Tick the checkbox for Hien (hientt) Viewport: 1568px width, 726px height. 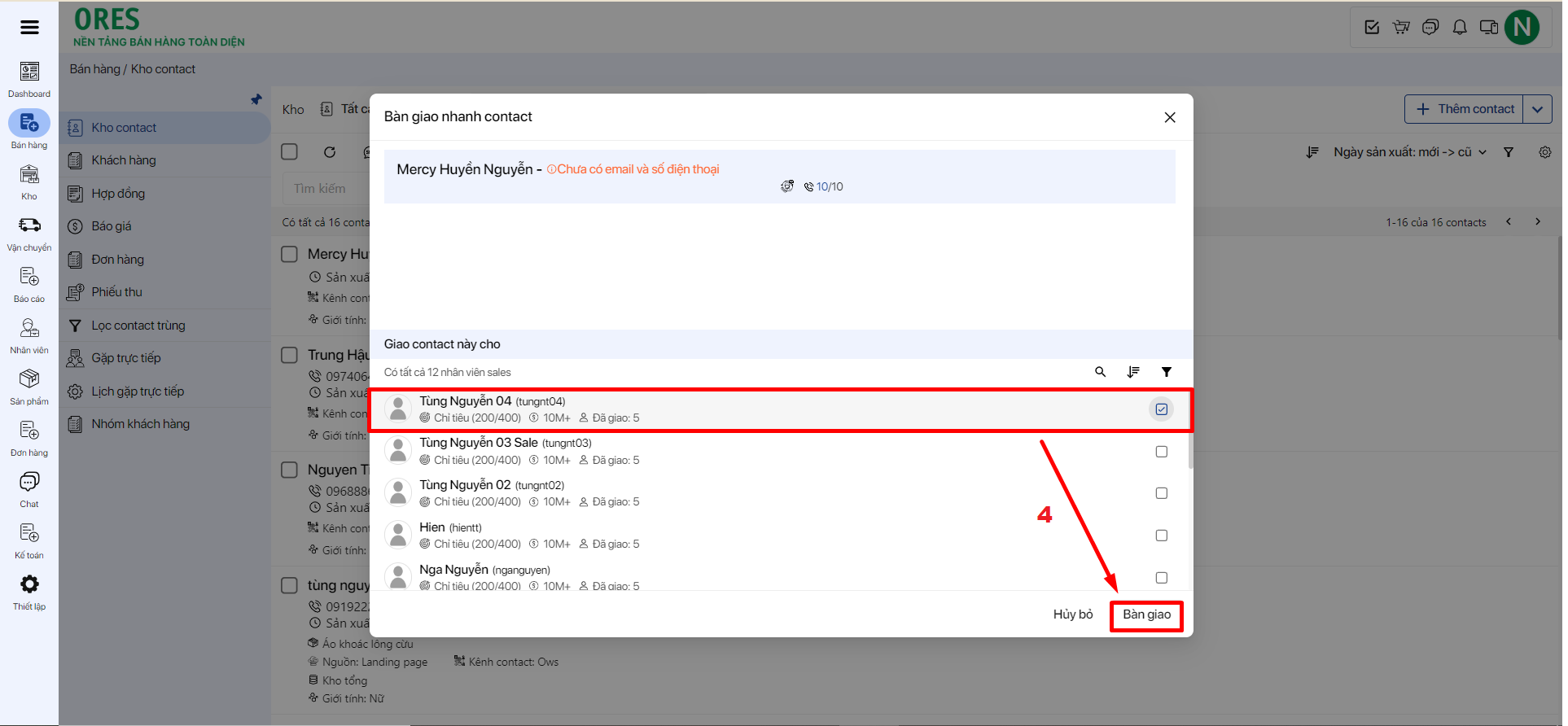[1161, 536]
